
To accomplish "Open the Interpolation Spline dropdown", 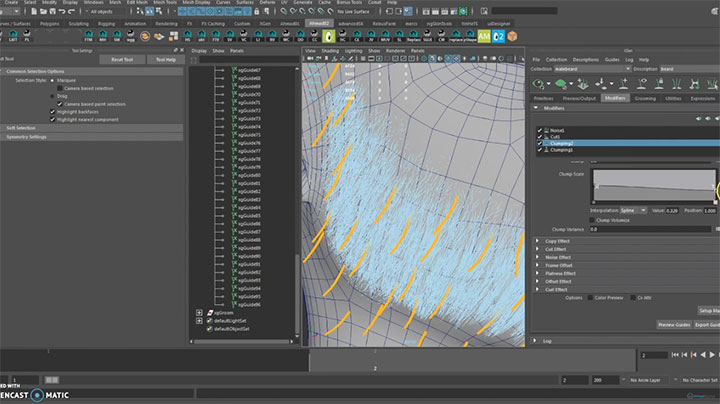I will (633, 210).
